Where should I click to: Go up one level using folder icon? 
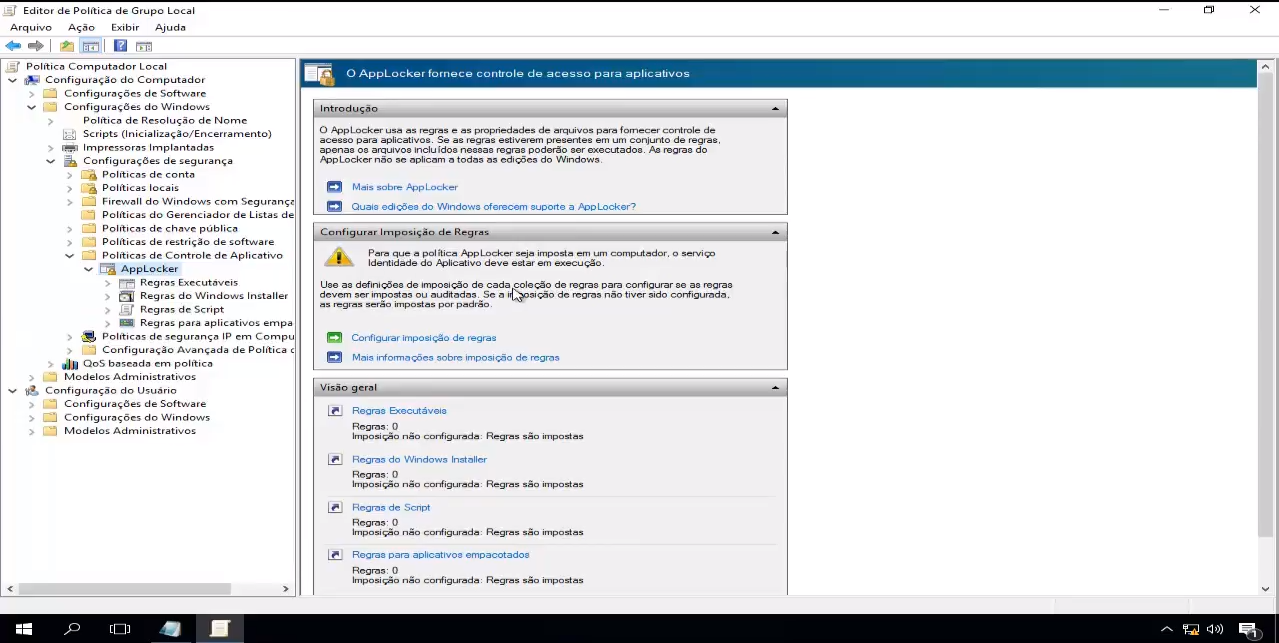pyautogui.click(x=66, y=46)
